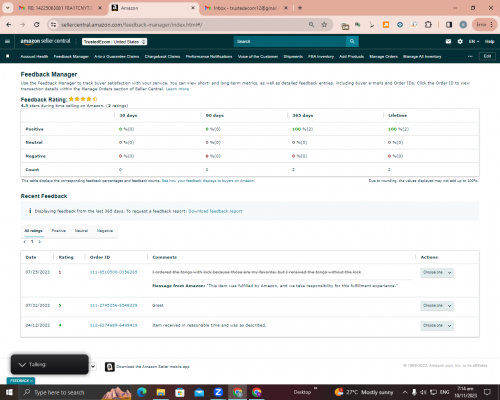Open the Mail app from taskbar

(199, 392)
